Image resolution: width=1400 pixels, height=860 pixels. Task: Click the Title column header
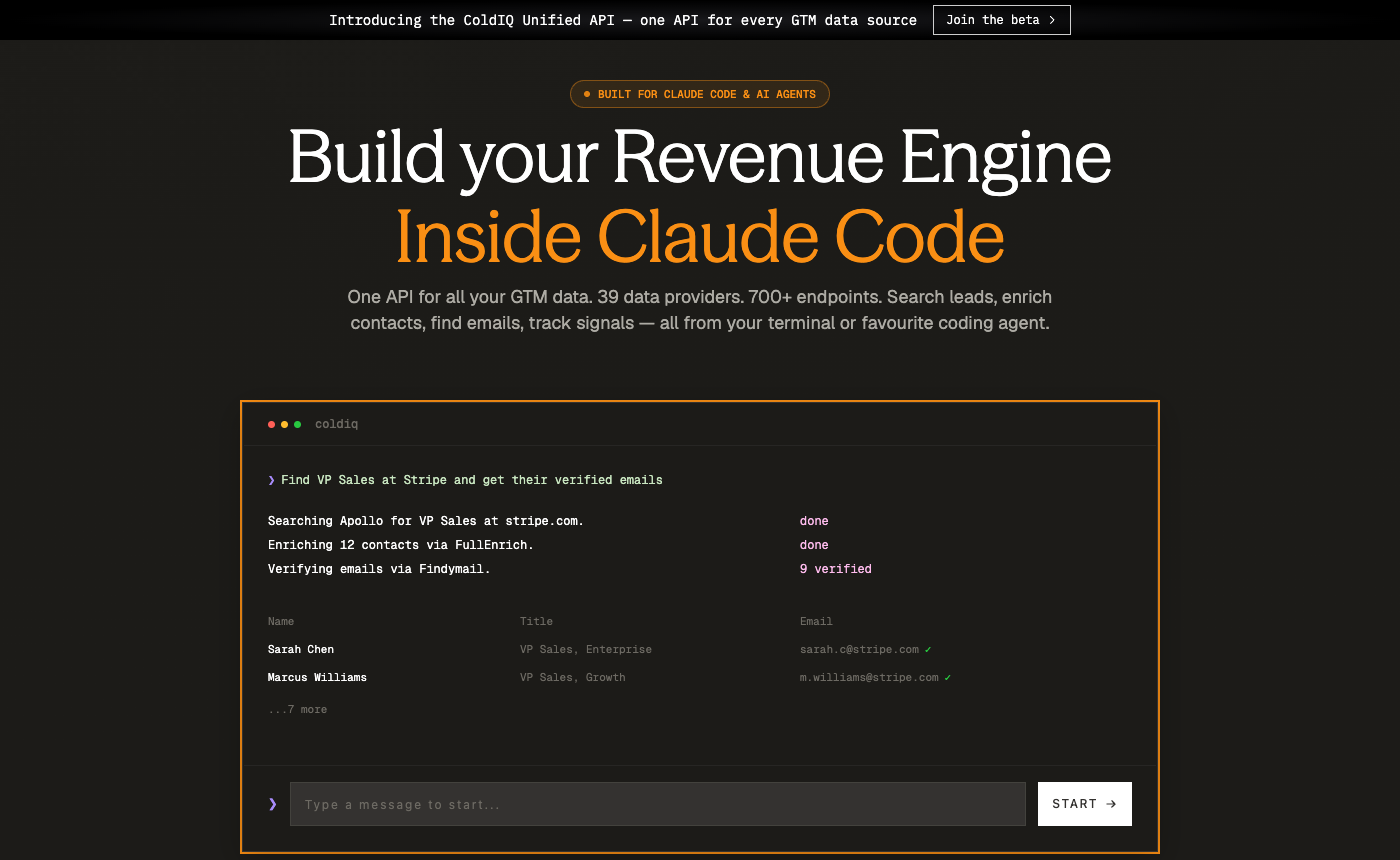tap(536, 621)
